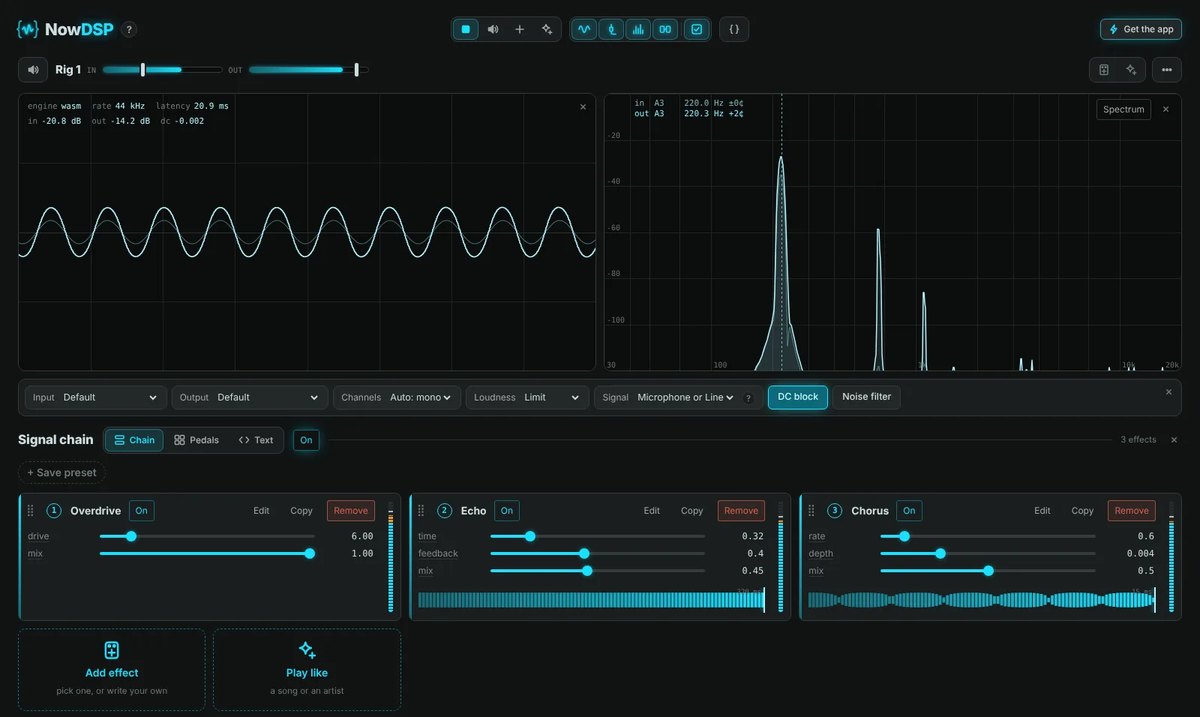Click the pedal icon button on Rig 1 row
This screenshot has height=717, width=1200.
tap(1104, 70)
